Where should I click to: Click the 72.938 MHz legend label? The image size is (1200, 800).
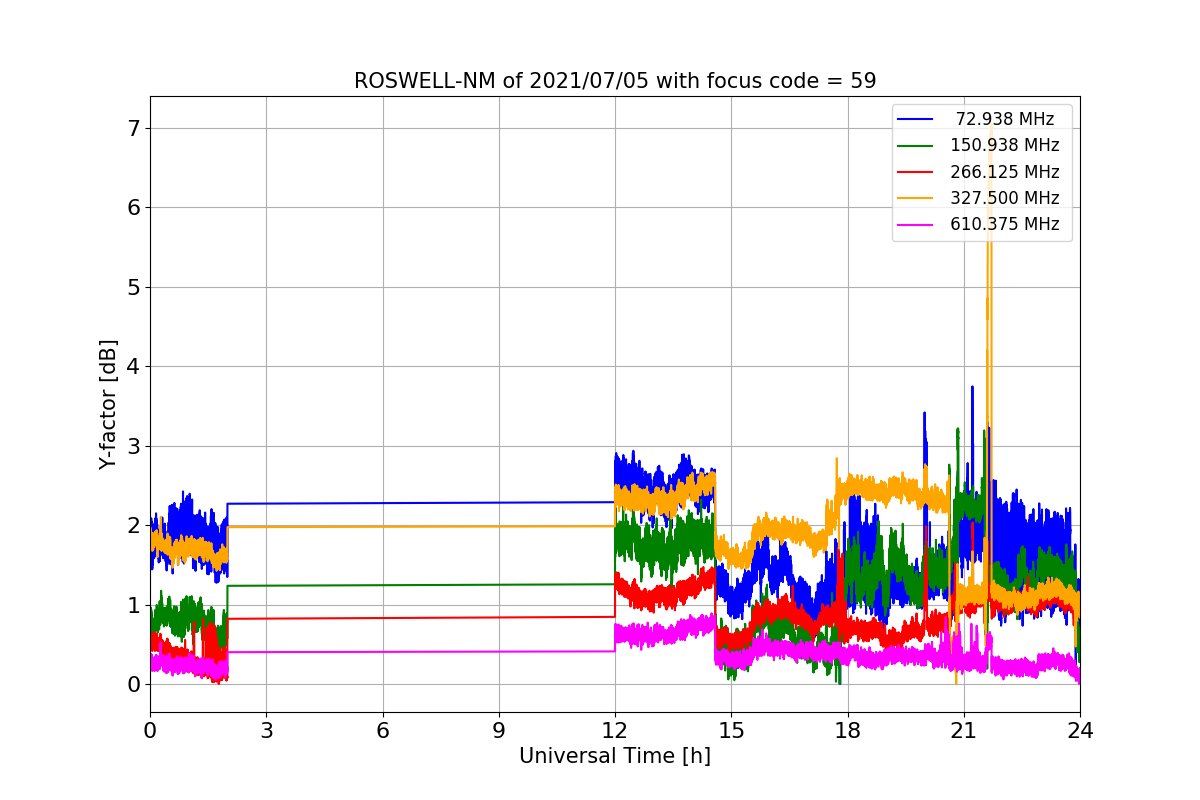[x=1005, y=119]
